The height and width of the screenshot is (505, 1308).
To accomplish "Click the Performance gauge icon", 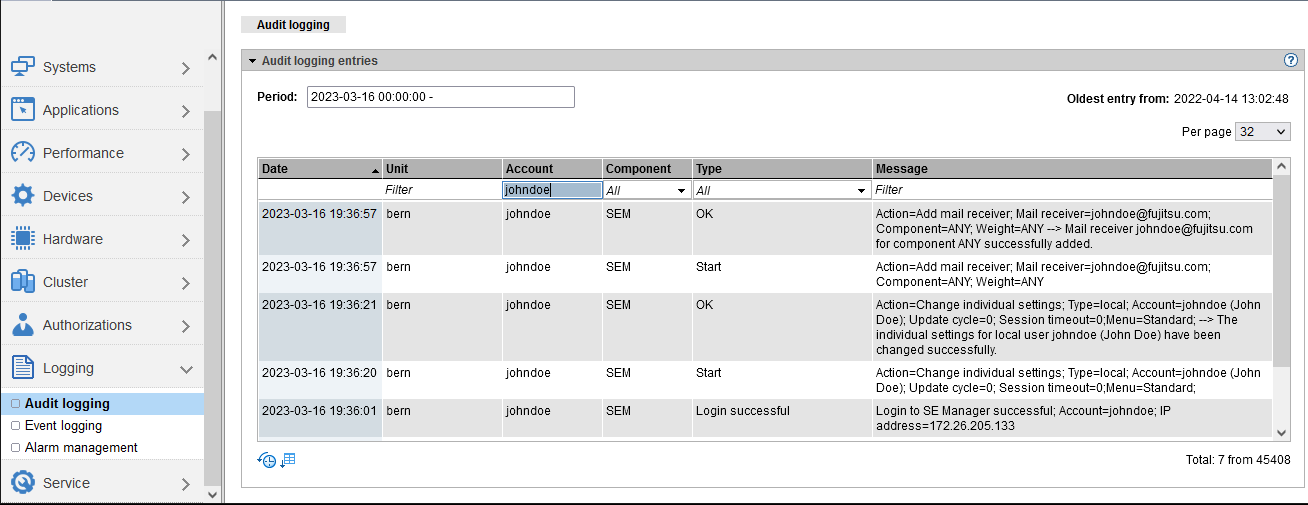I will [23, 153].
